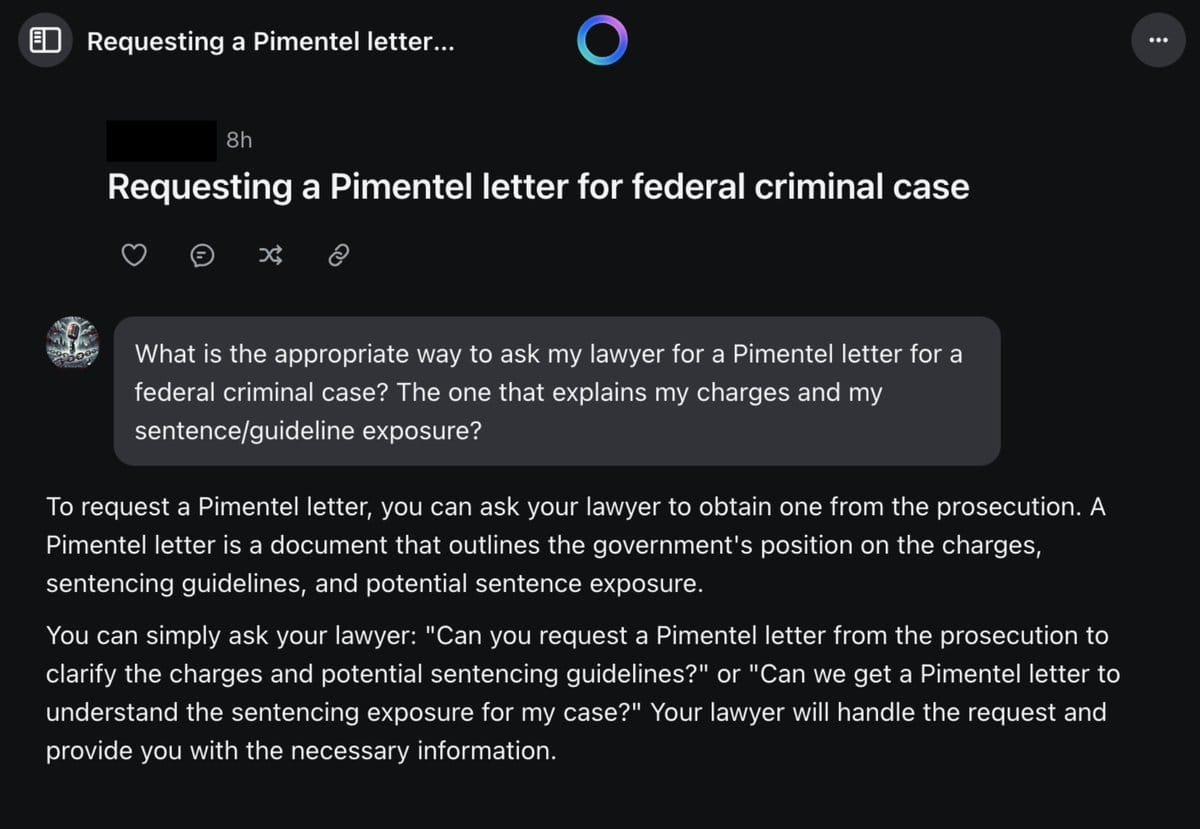Remix the post with the shuffle-arrows icon
This screenshot has width=1200, height=829.
click(x=270, y=256)
